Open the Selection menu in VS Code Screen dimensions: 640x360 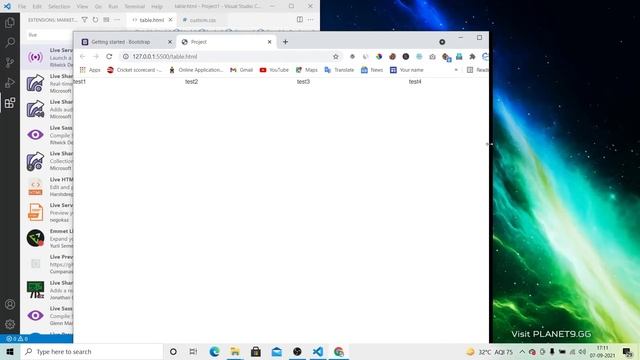(59, 6)
